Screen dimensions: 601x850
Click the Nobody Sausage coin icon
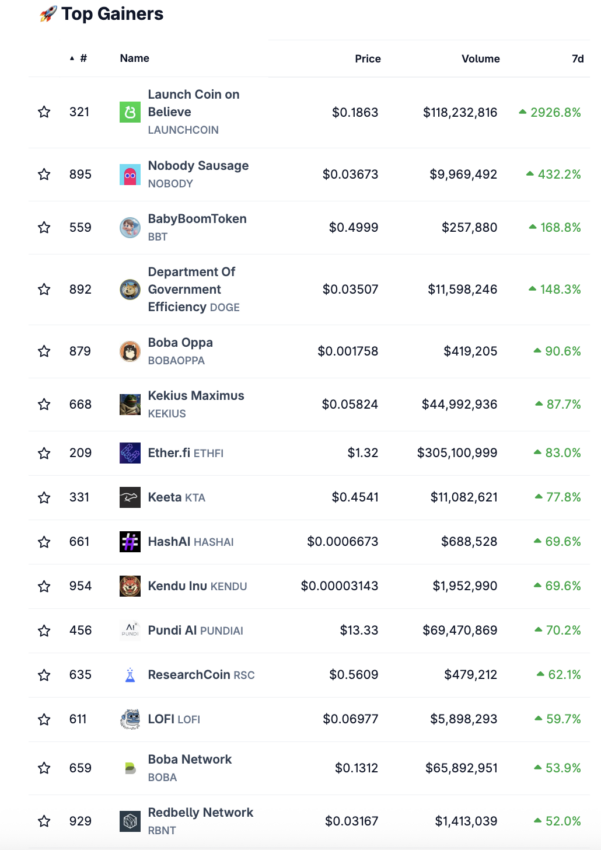pos(130,175)
